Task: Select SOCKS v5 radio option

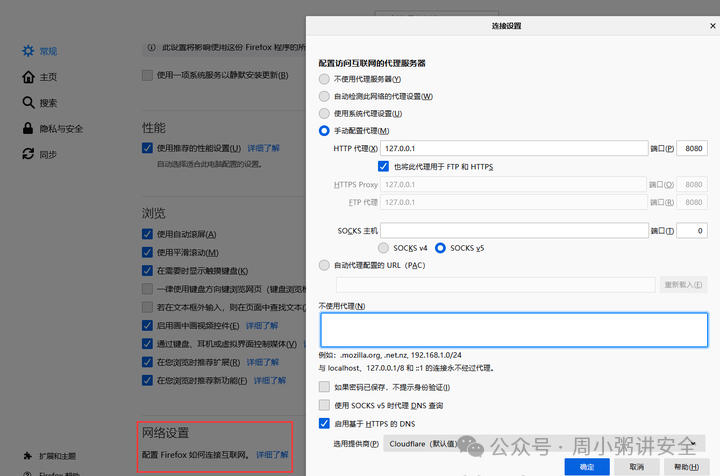Action: point(440,248)
